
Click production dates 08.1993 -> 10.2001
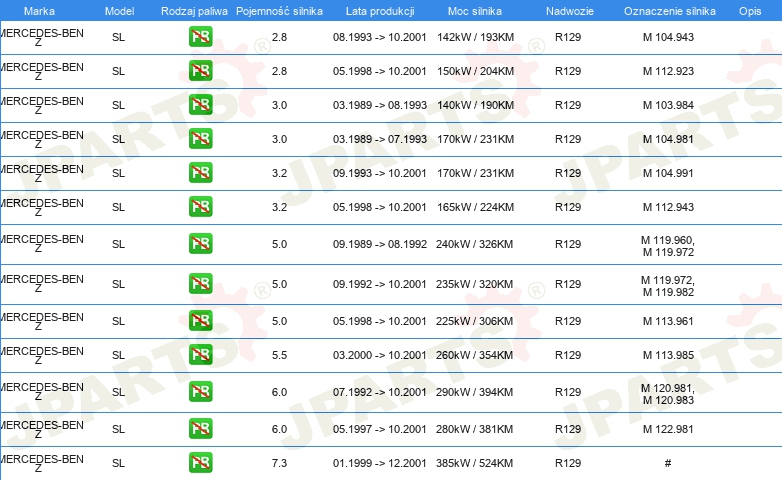click(380, 37)
